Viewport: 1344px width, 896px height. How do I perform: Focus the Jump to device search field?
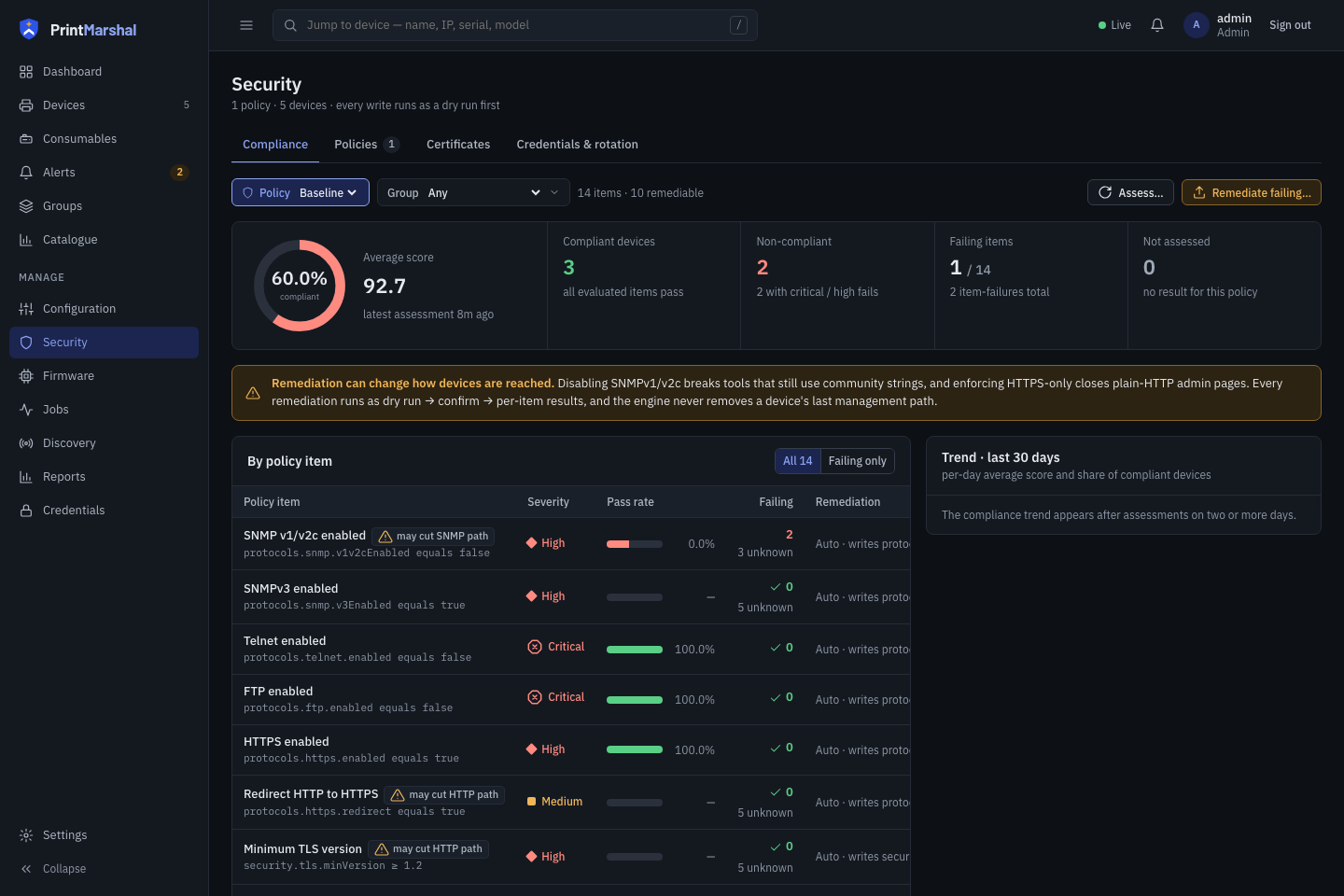(515, 25)
